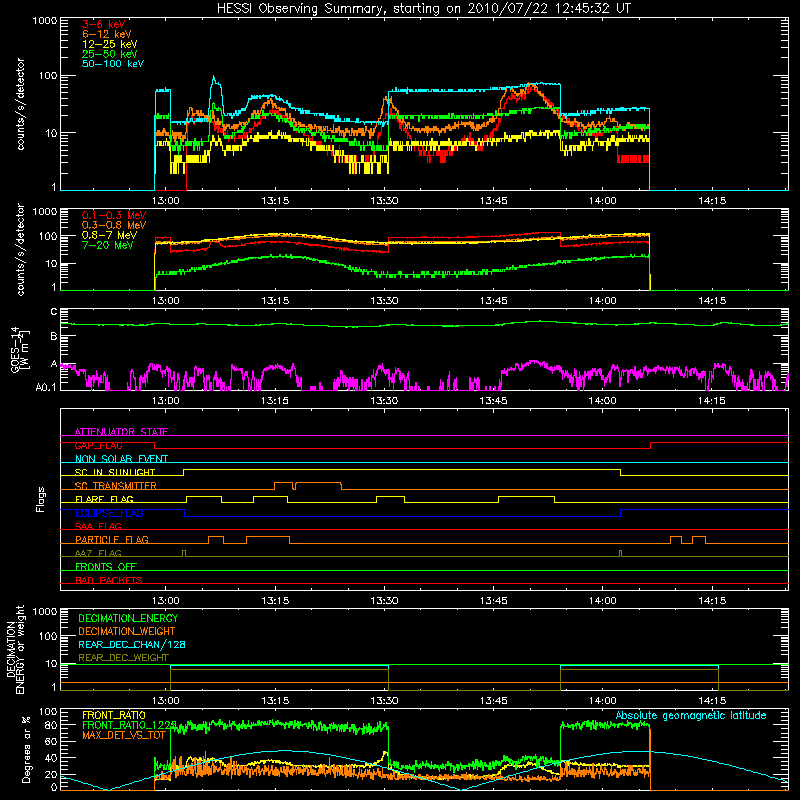Click the 'Absolute geomagnetic latitude' label
Viewport: 800px width, 800px height.
691,715
